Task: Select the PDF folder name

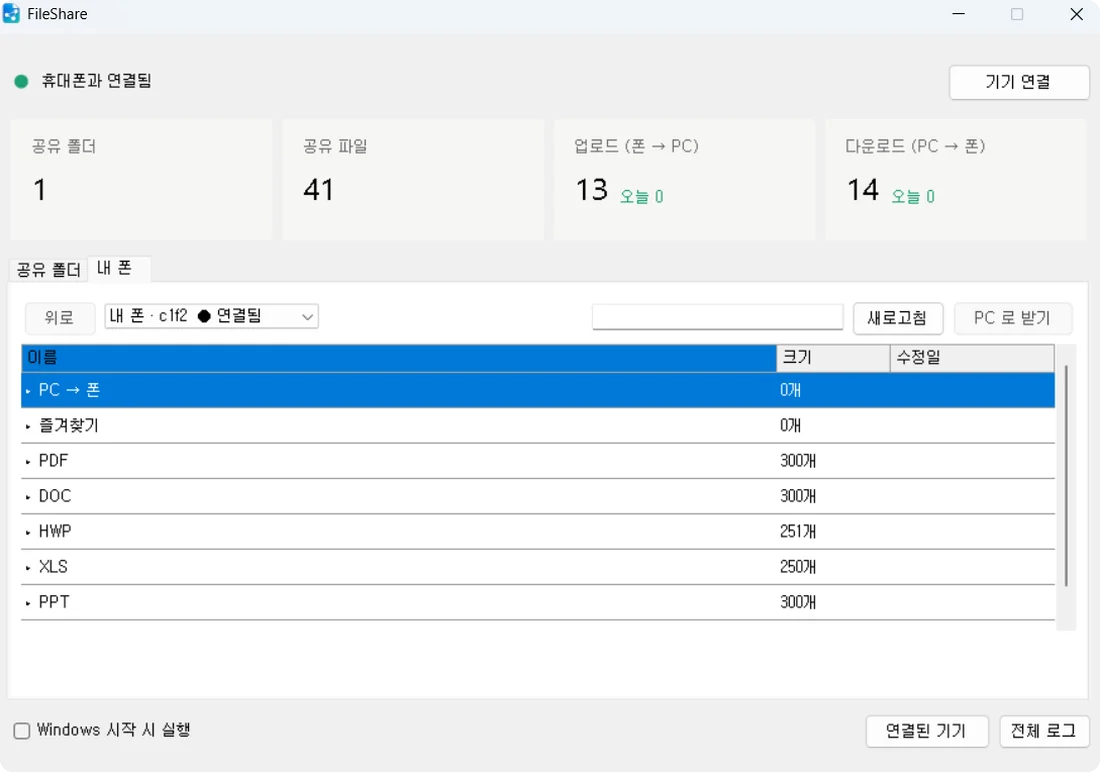Action: click(53, 461)
